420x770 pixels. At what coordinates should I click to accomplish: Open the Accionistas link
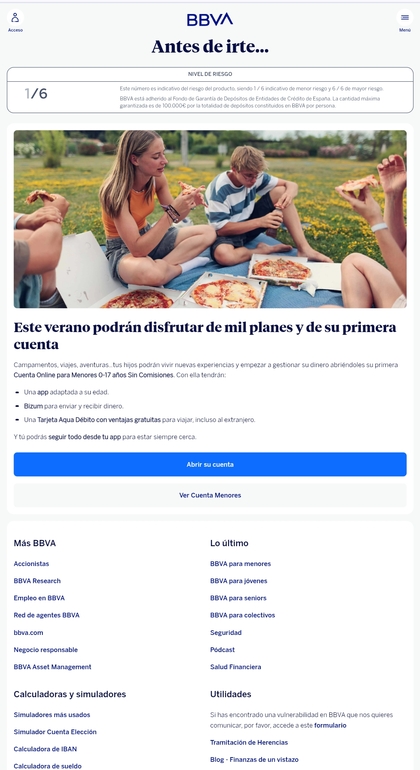pyautogui.click(x=31, y=564)
